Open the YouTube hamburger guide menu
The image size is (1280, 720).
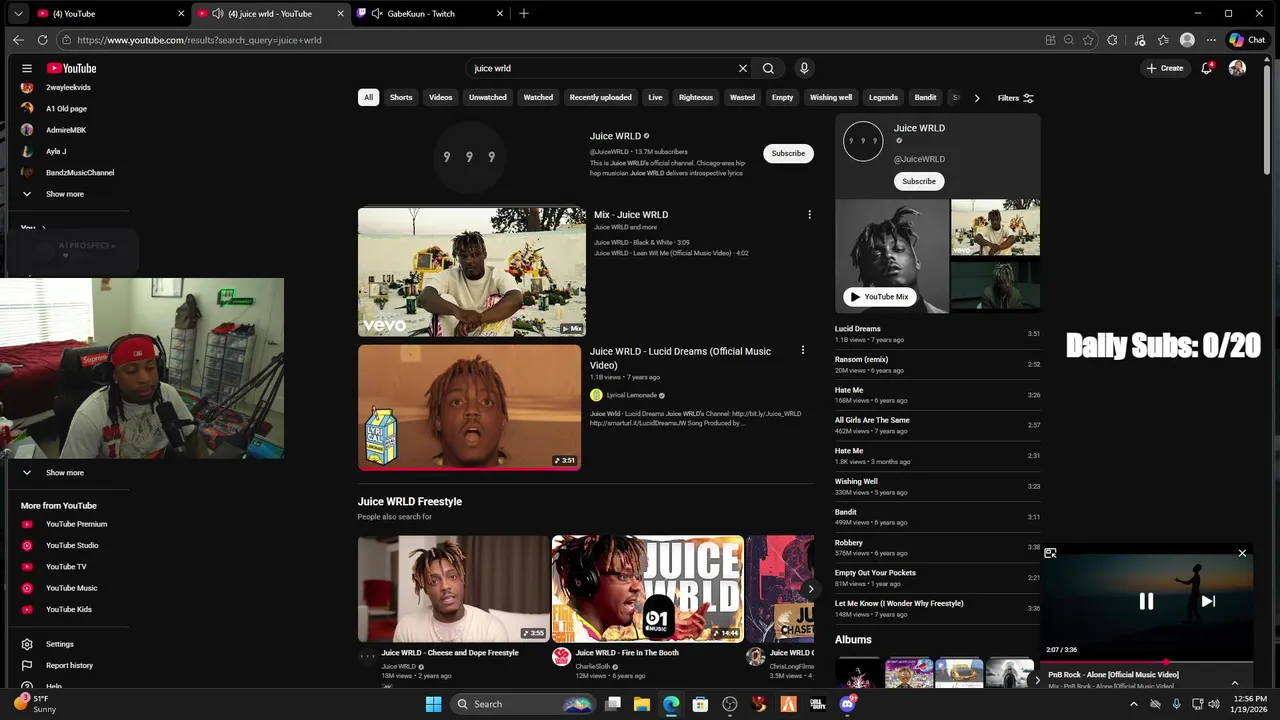(27, 68)
